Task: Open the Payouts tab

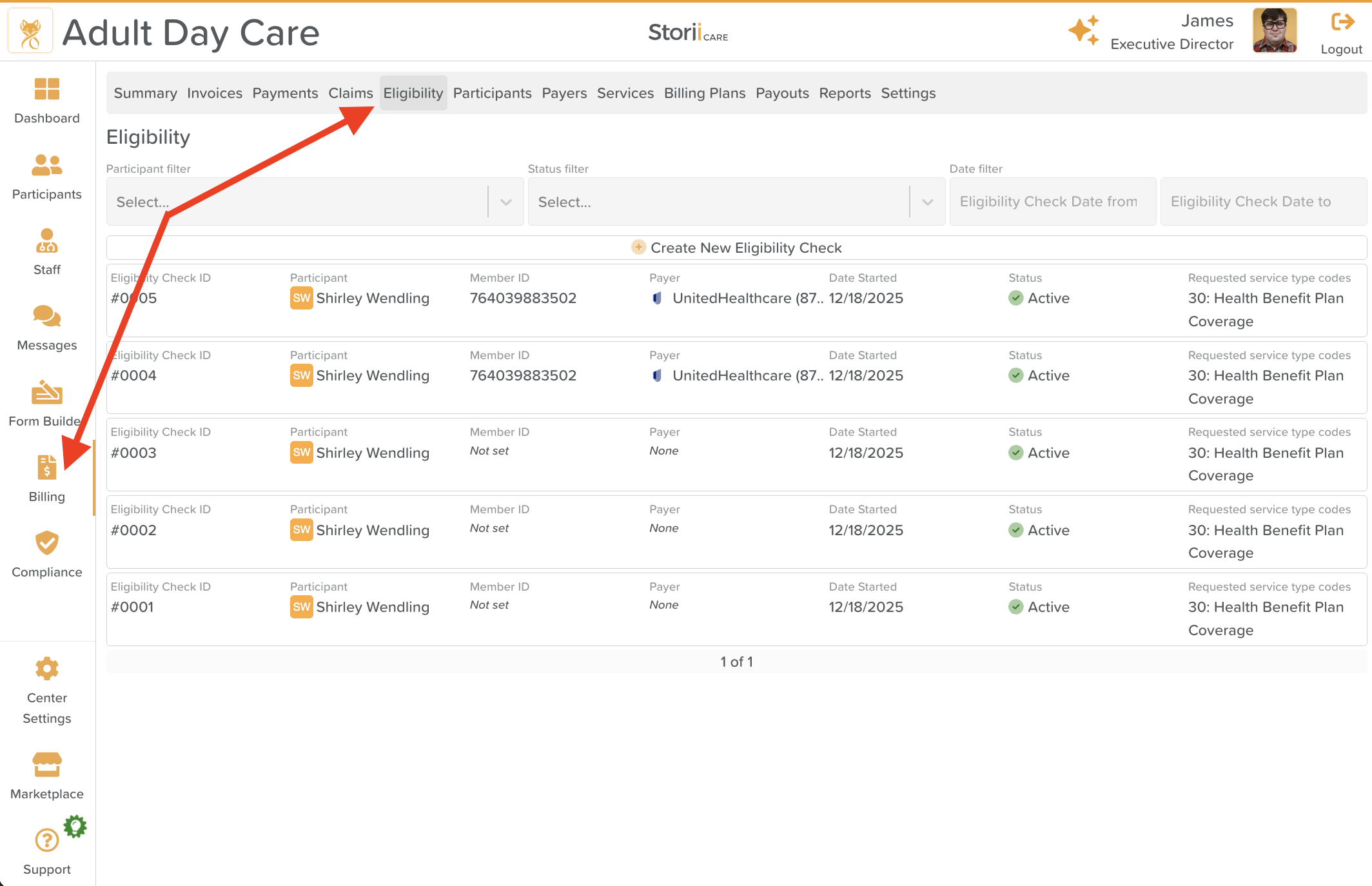Action: 781,94
